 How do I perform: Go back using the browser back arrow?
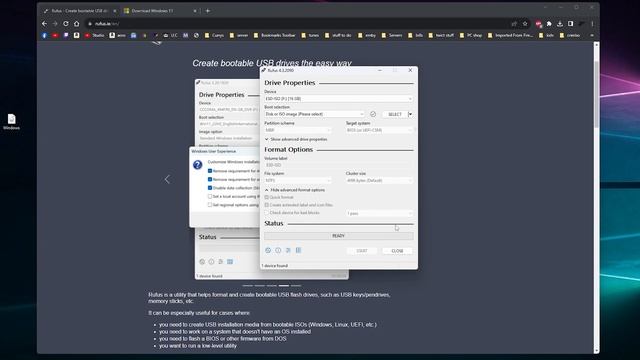click(44, 24)
